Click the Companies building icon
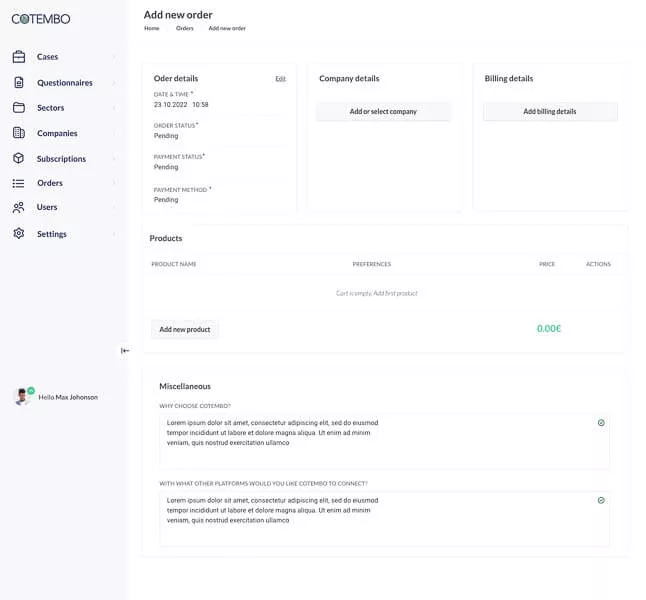Viewport: 646px width, 600px height. (x=19, y=133)
